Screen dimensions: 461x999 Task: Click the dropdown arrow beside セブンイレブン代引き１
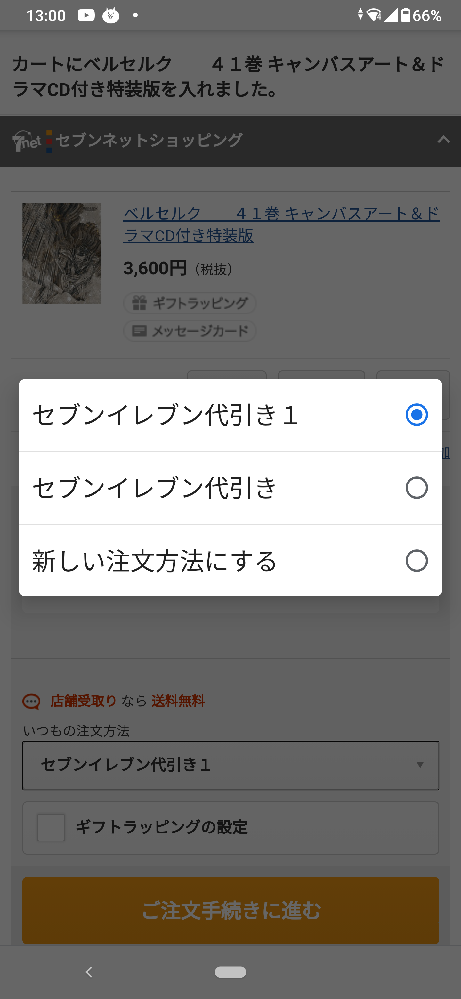tap(420, 765)
